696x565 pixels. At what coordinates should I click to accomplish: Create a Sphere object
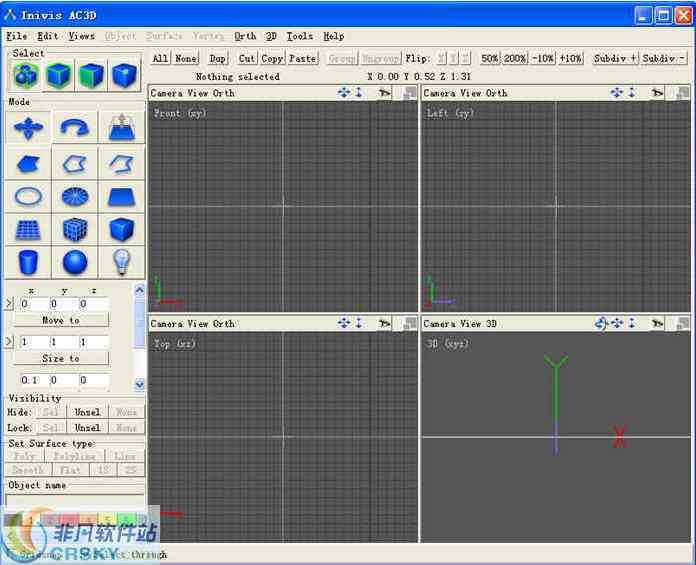coord(75,262)
